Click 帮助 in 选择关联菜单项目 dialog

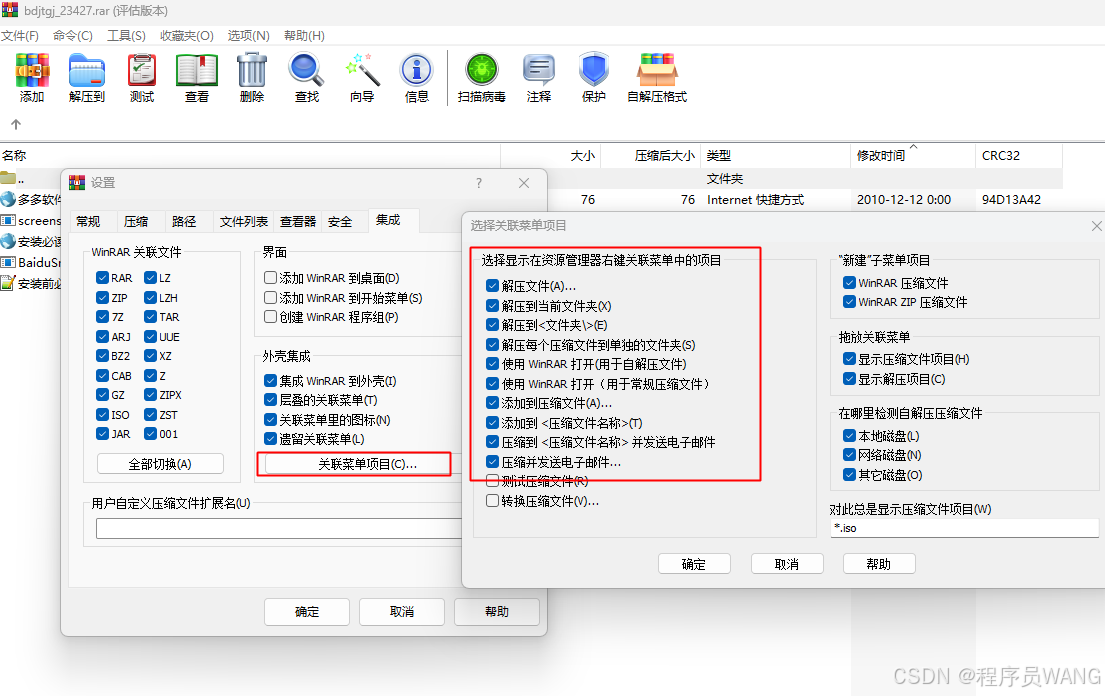click(x=879, y=564)
